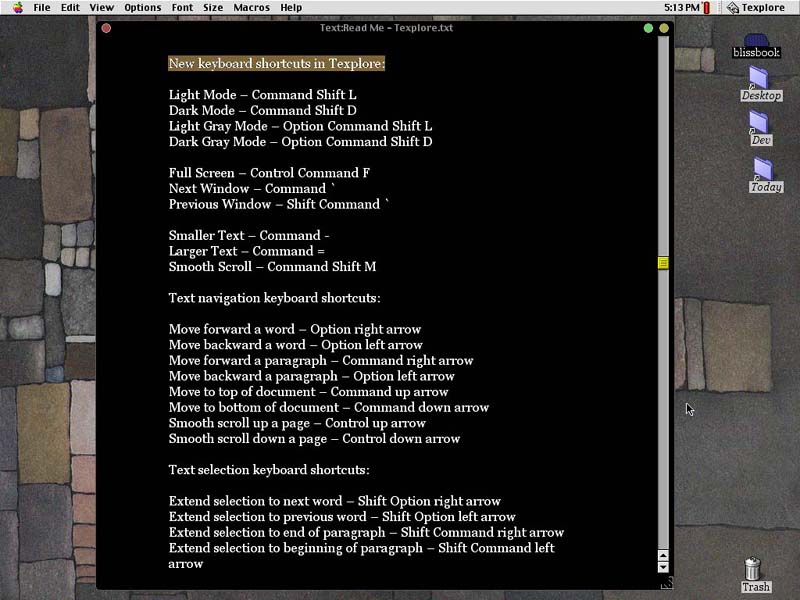The height and width of the screenshot is (600, 800).
Task: Click the line Move forward a word
Action: [x=295, y=329]
